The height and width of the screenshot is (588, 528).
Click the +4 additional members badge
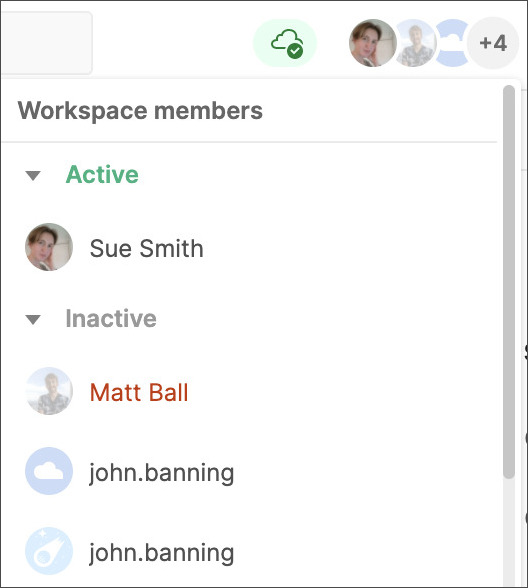[493, 43]
